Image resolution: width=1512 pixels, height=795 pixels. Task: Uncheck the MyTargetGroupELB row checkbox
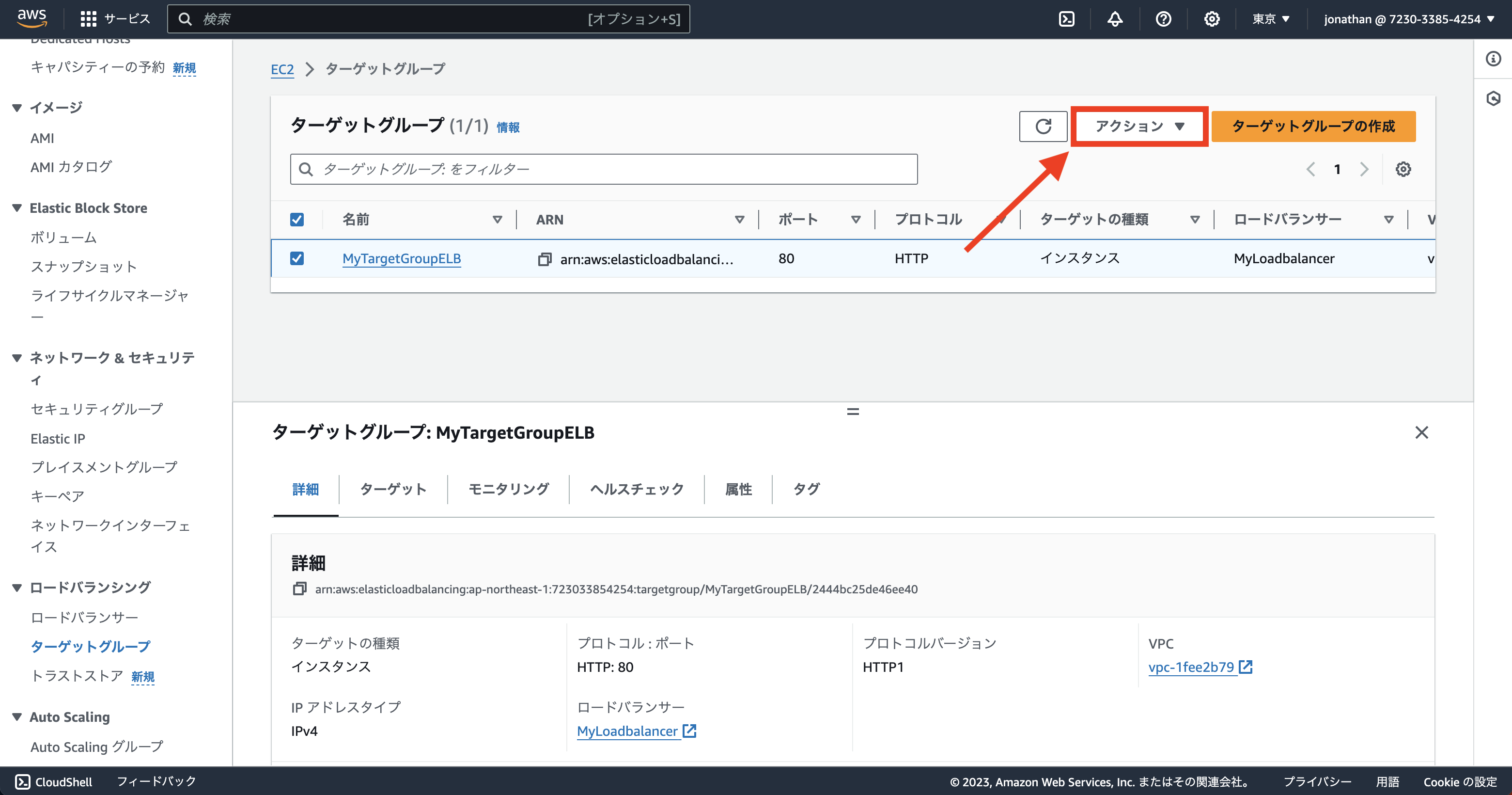click(x=297, y=258)
